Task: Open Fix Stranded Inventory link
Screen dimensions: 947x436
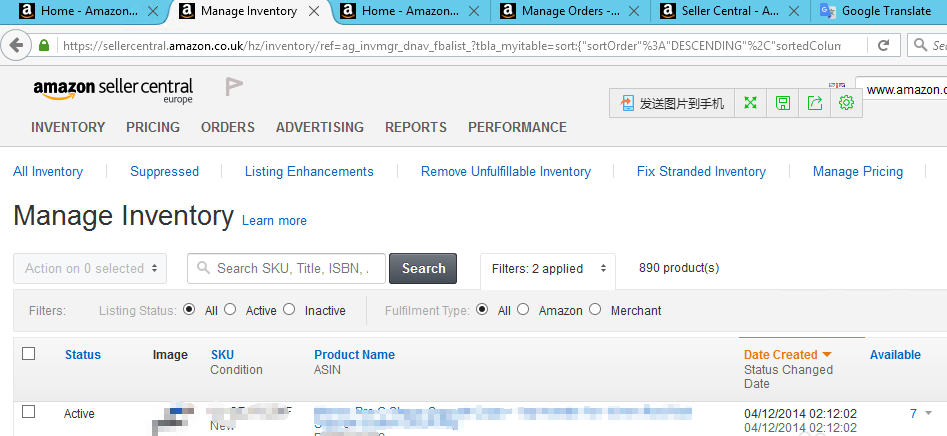Action: coord(701,172)
